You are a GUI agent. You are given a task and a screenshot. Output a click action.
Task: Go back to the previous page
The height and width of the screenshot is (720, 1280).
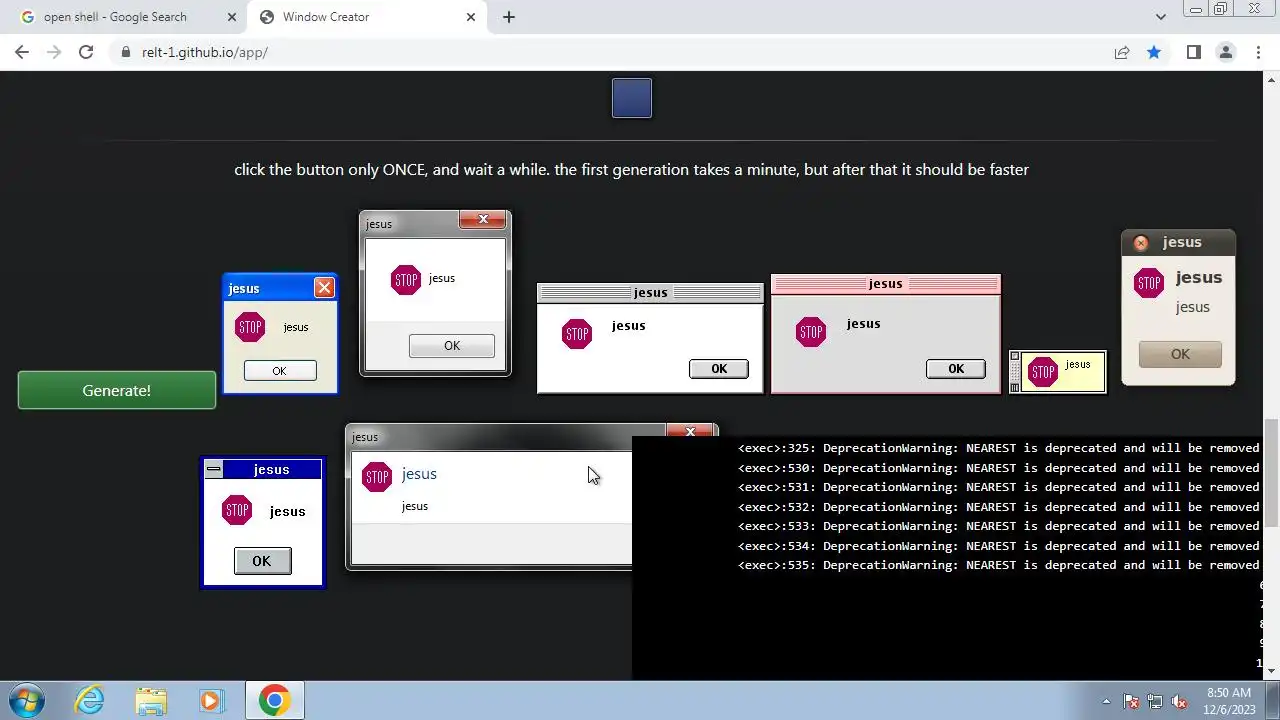click(22, 52)
